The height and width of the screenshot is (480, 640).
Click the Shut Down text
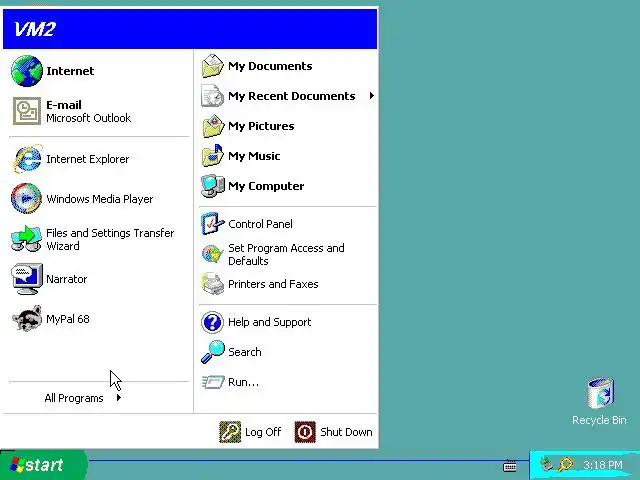346,432
